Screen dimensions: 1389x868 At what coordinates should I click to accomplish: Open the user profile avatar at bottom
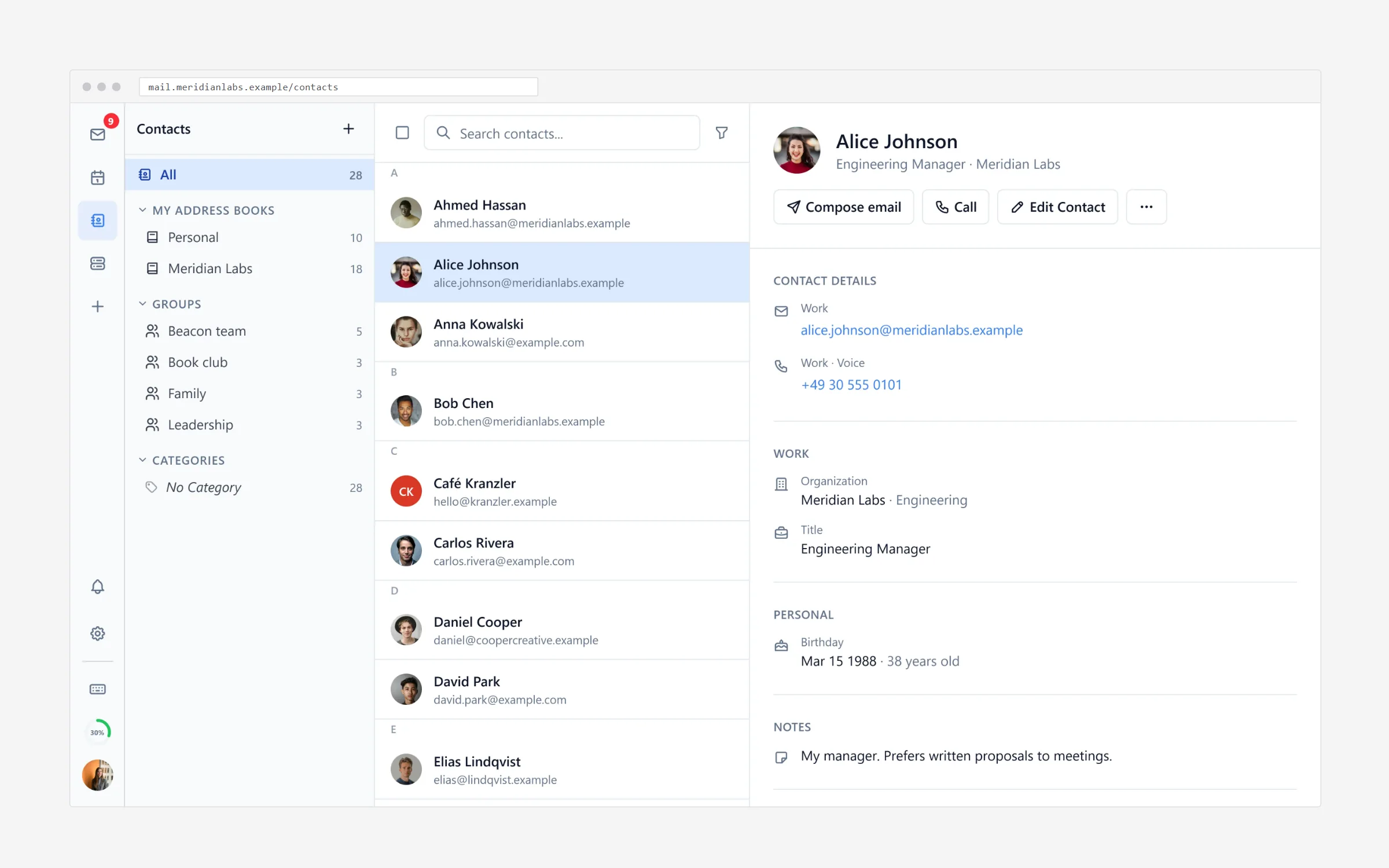tap(98, 775)
